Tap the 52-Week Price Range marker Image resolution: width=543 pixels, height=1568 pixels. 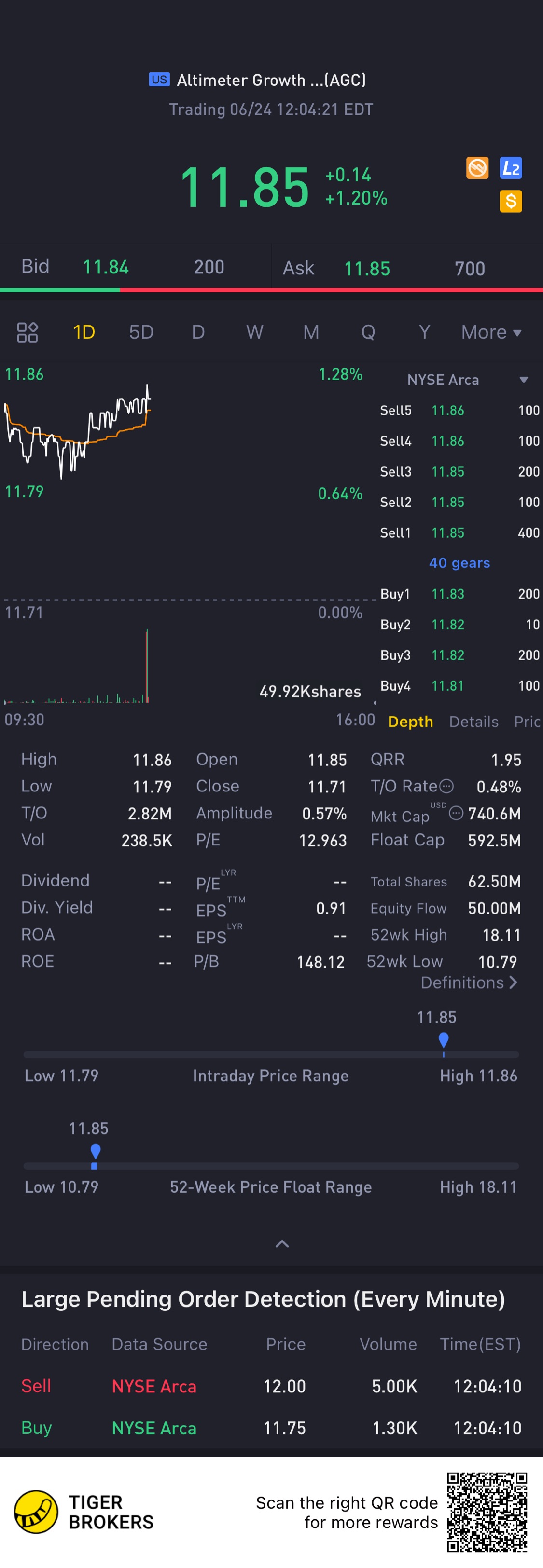tap(95, 1152)
